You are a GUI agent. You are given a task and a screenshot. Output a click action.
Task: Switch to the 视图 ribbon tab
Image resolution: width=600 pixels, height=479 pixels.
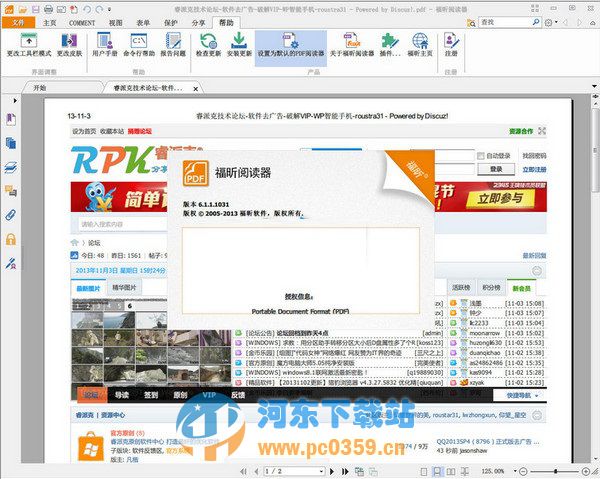pyautogui.click(x=115, y=23)
